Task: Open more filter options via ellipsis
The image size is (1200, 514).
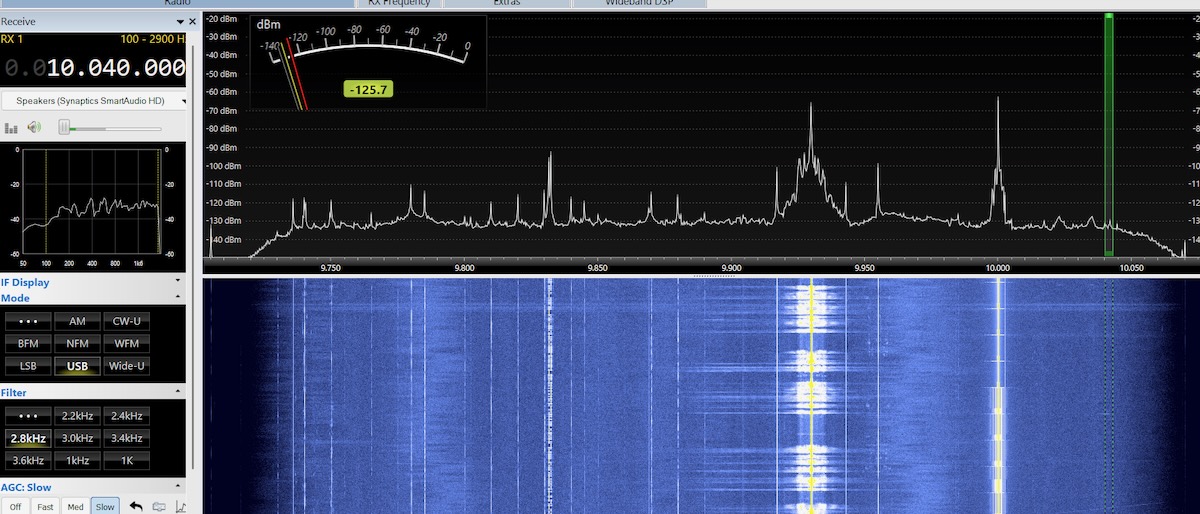Action: (x=28, y=416)
